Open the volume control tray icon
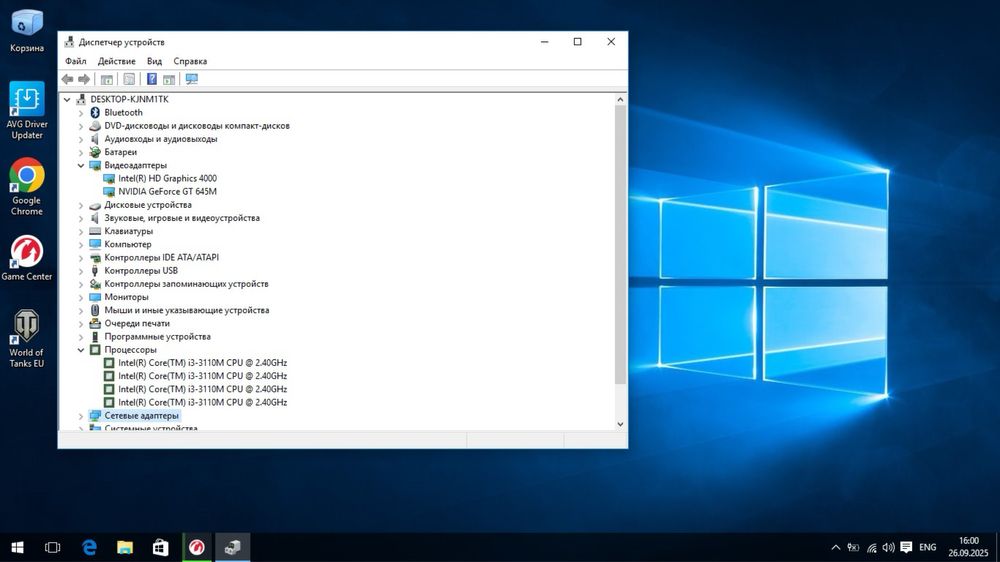 coord(888,547)
